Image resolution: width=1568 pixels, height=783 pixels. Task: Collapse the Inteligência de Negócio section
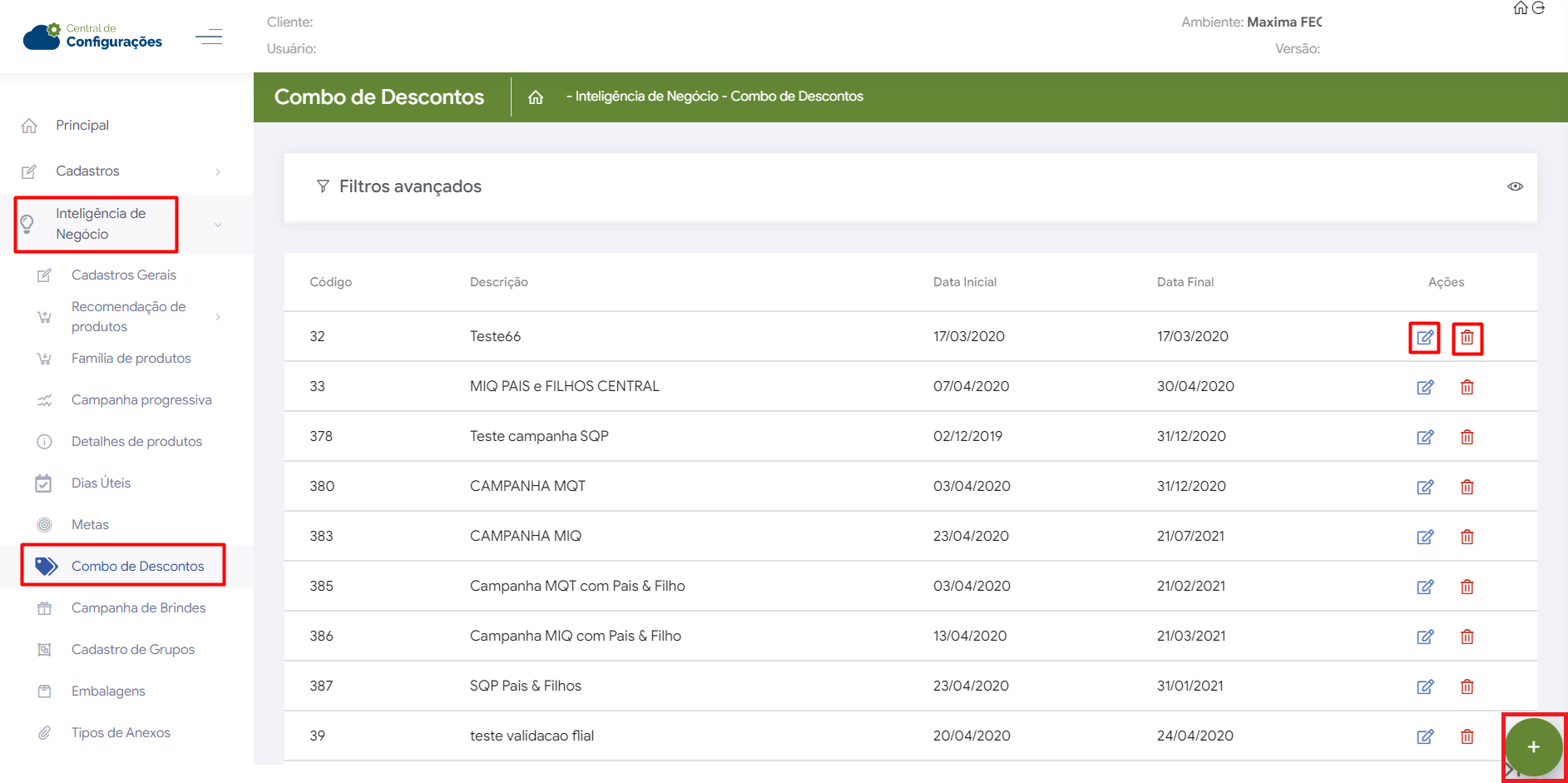point(218,225)
